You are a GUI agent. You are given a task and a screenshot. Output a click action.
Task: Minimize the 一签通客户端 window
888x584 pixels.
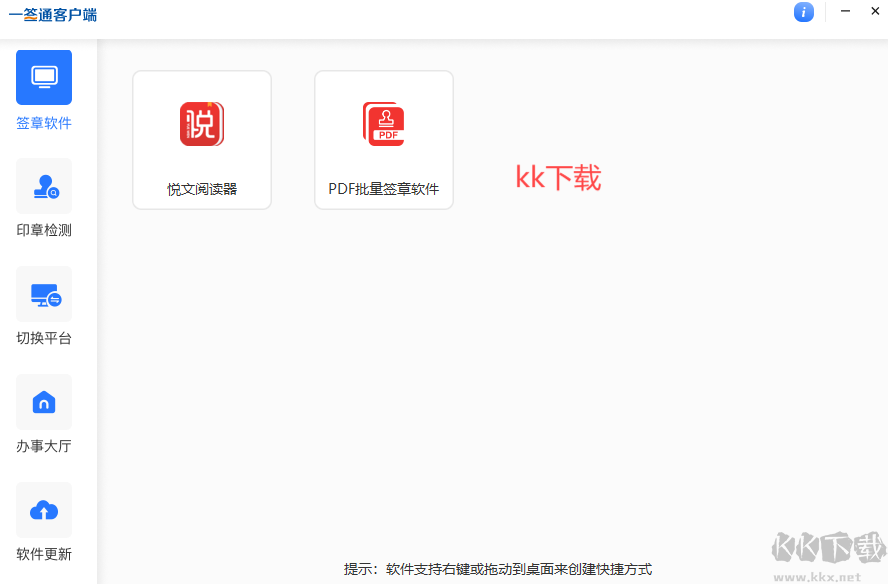[844, 11]
